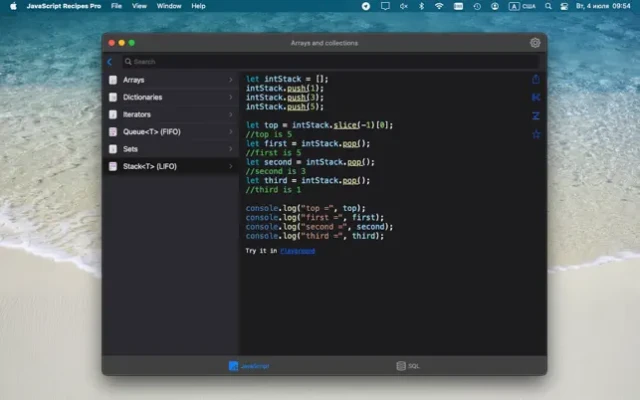Share the recipe using the share icon

click(x=536, y=79)
